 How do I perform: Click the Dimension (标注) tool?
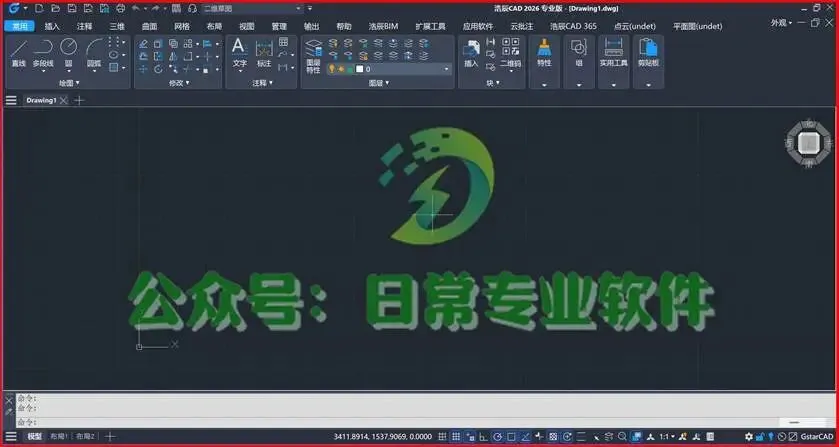pyautogui.click(x=264, y=53)
